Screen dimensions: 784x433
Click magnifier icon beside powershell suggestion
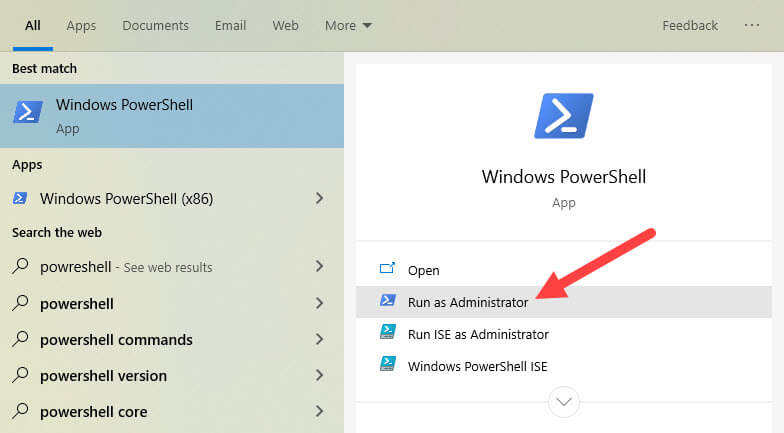click(20, 302)
